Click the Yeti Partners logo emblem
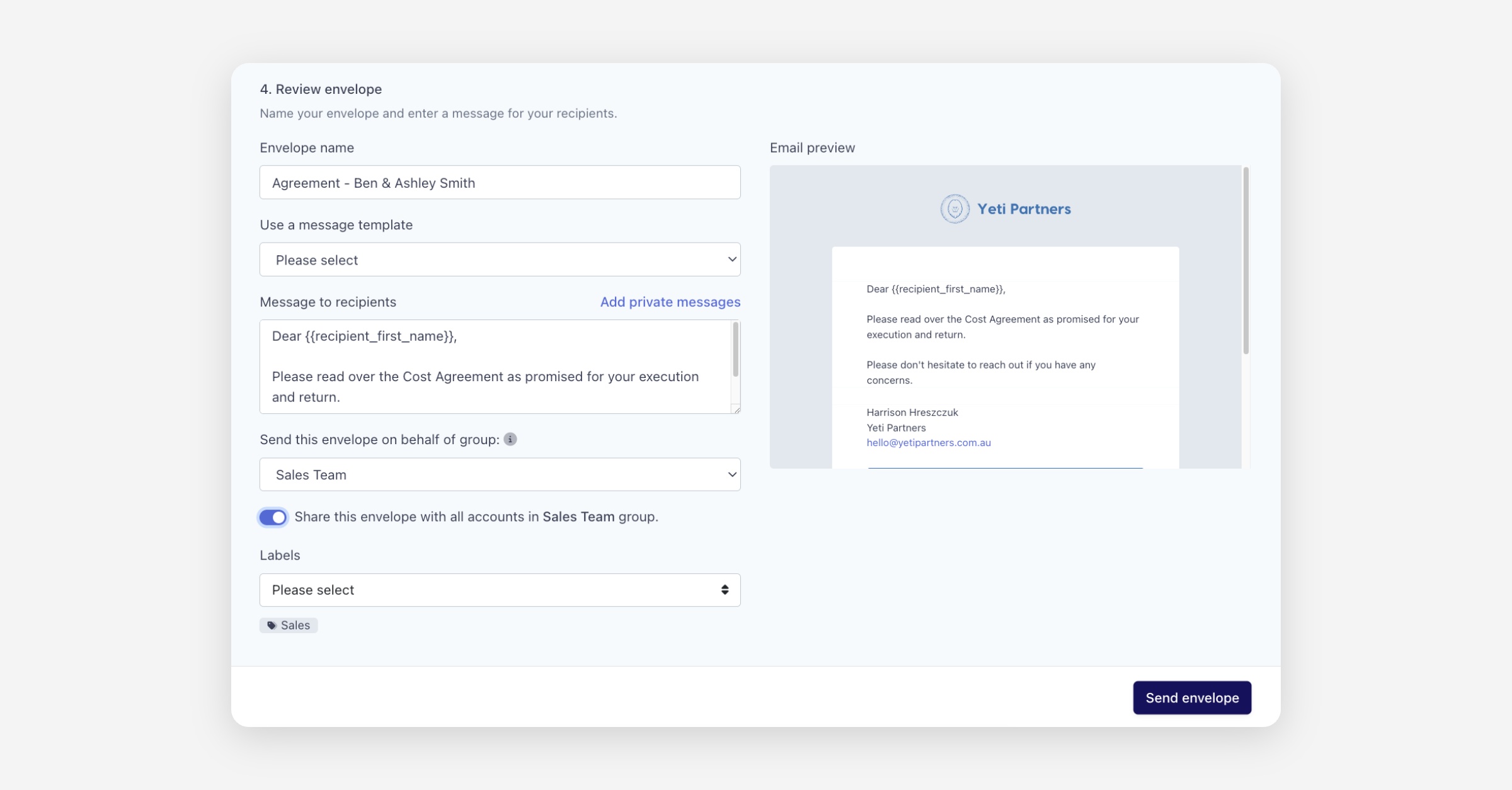This screenshot has width=1512, height=790. (954, 209)
